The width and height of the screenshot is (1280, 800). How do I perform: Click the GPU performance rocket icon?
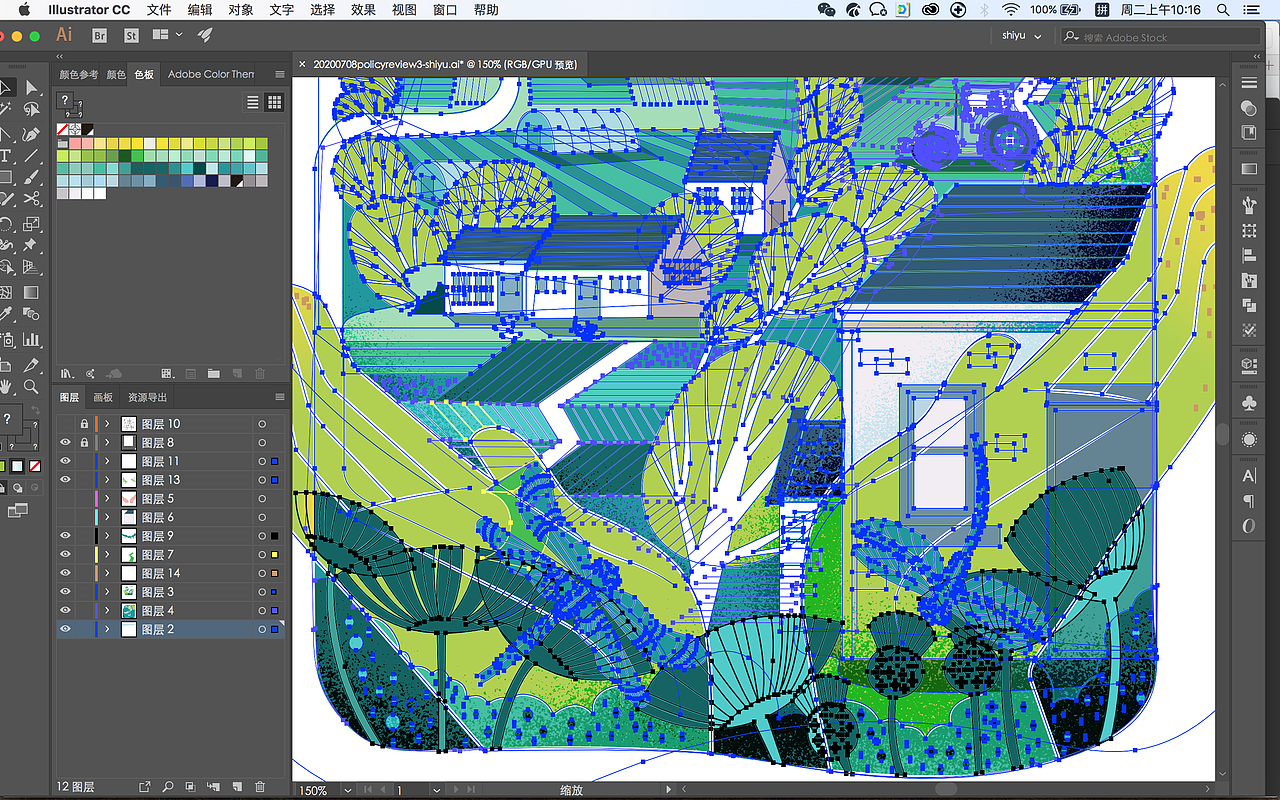coord(204,35)
